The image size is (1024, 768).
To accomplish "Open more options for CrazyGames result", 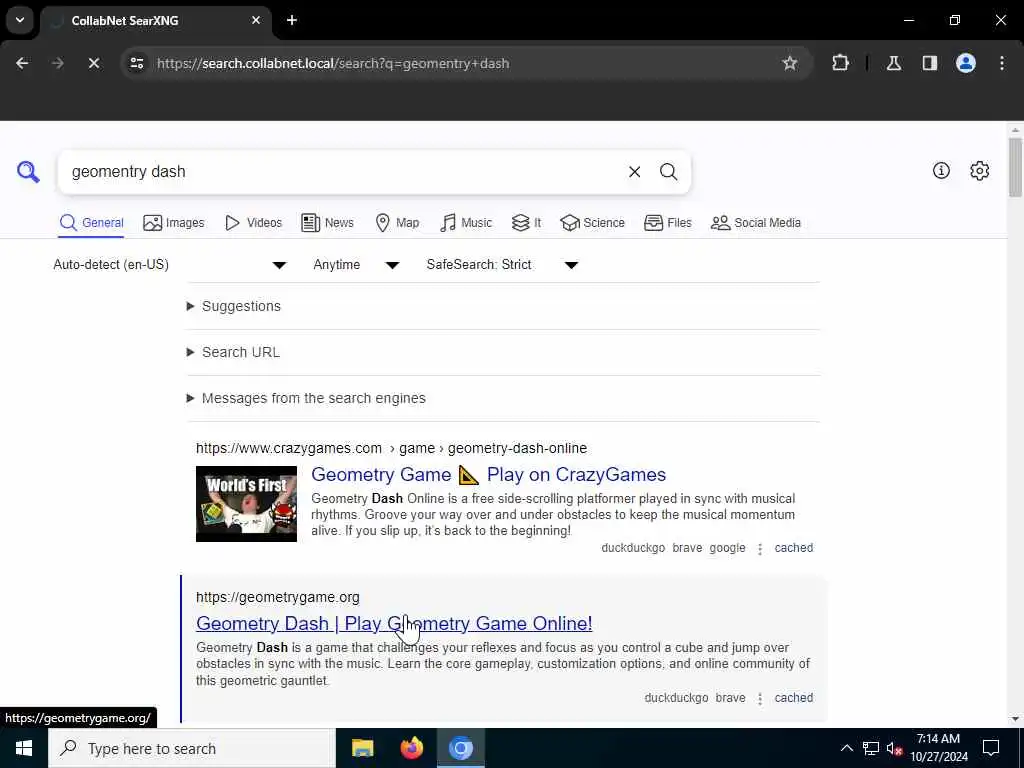I will pos(760,549).
